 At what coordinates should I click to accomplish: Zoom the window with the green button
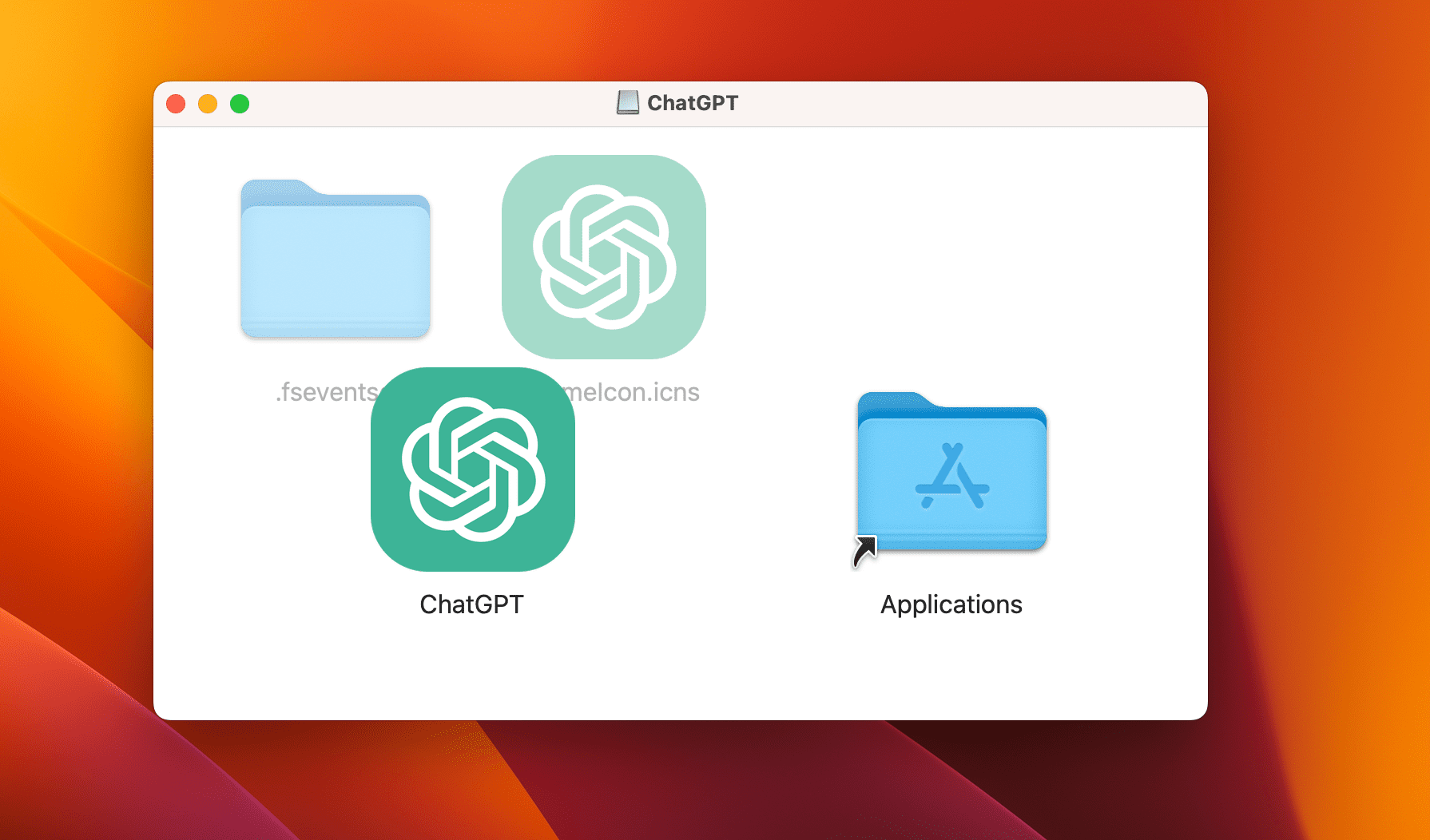point(240,104)
